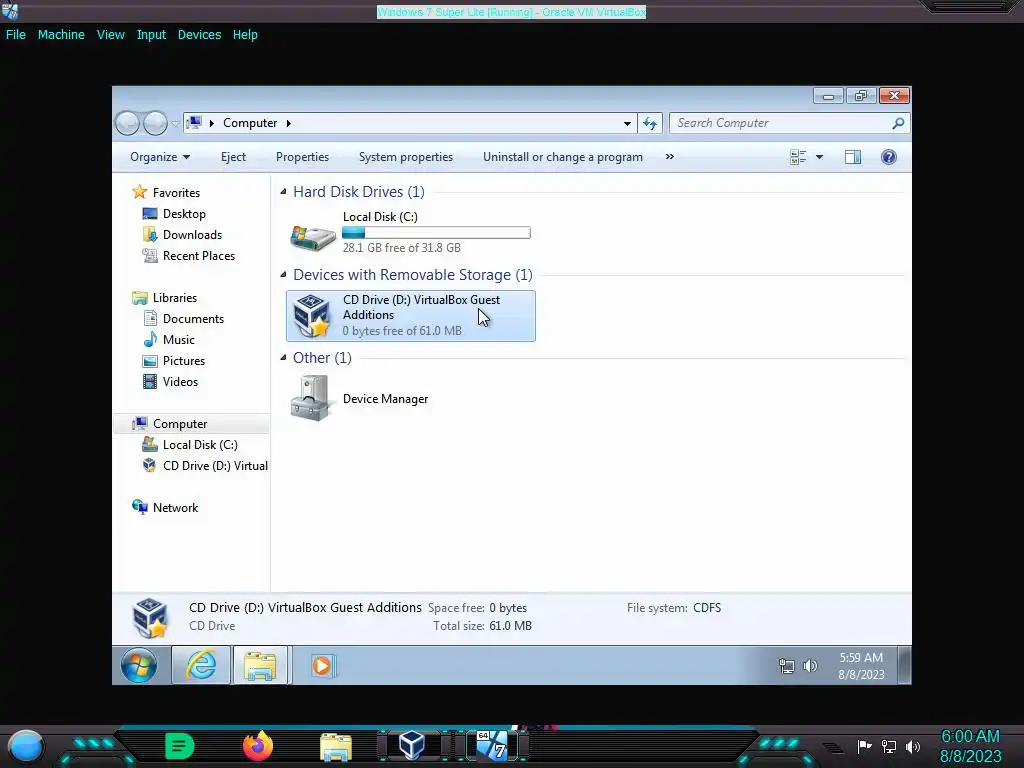Viewport: 1024px width, 768px height.
Task: Click the Search Computer input field
Action: tap(781, 123)
